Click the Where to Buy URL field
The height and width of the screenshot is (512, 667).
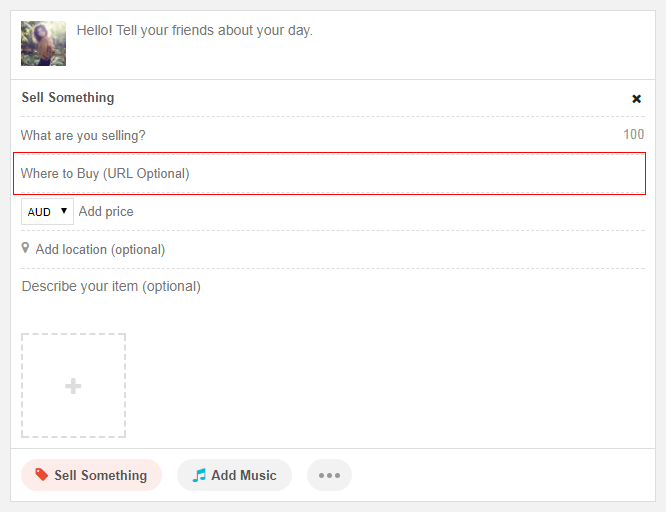329,174
